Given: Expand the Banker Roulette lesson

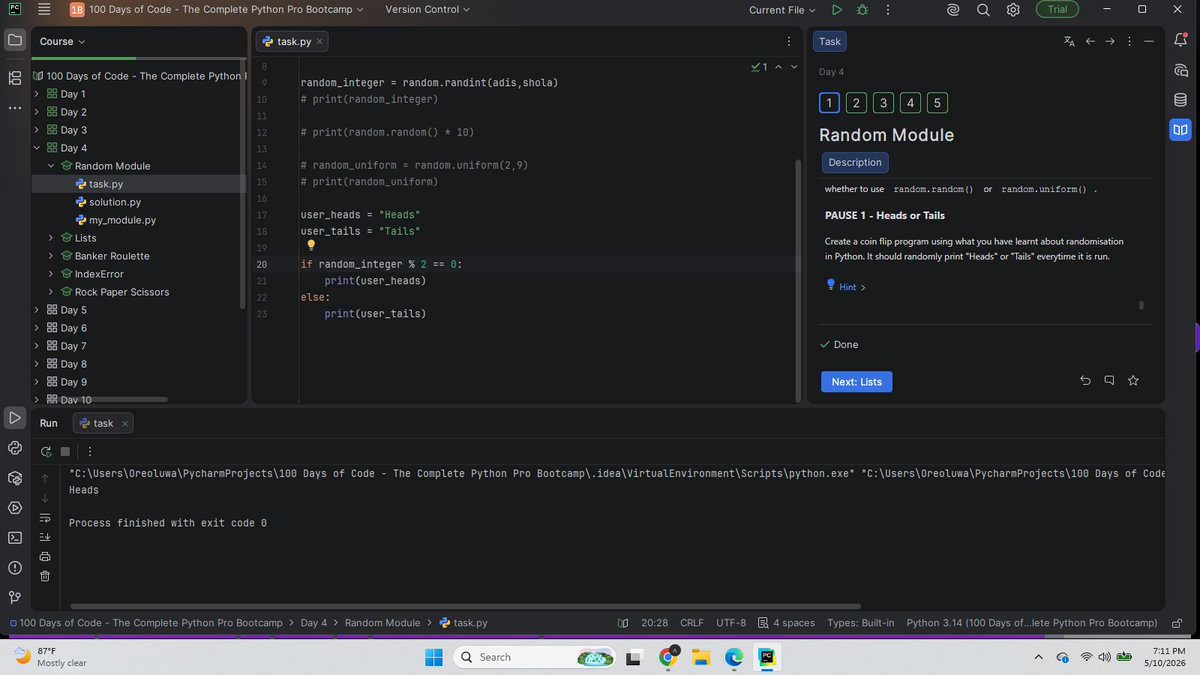Looking at the screenshot, I should pyautogui.click(x=51, y=256).
